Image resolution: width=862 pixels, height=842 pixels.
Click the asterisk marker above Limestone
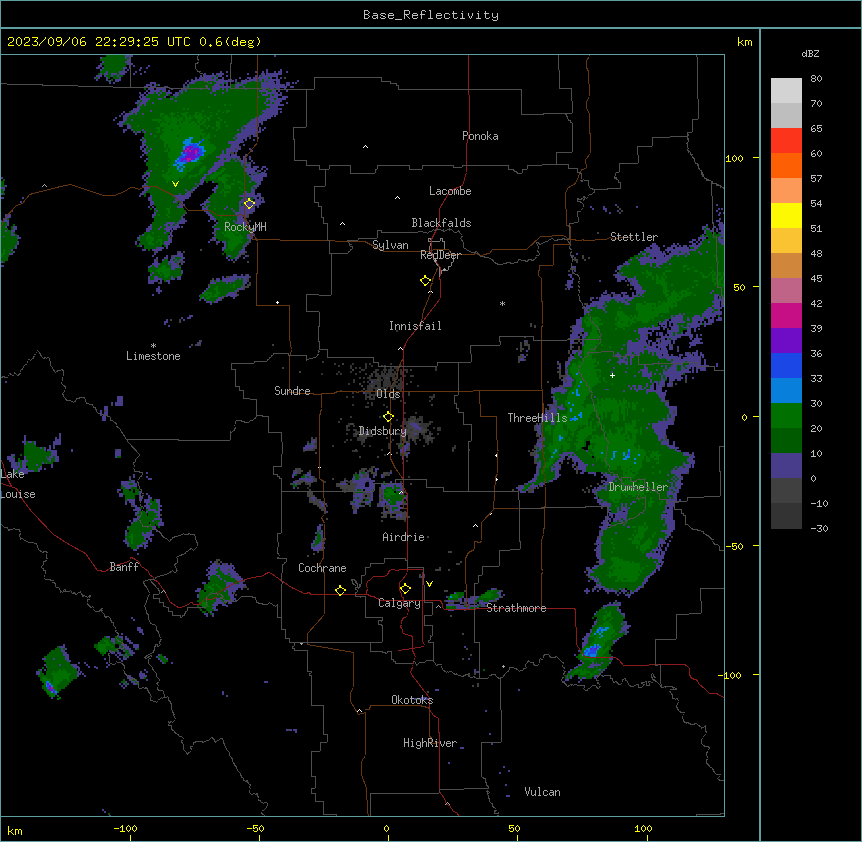(x=153, y=346)
